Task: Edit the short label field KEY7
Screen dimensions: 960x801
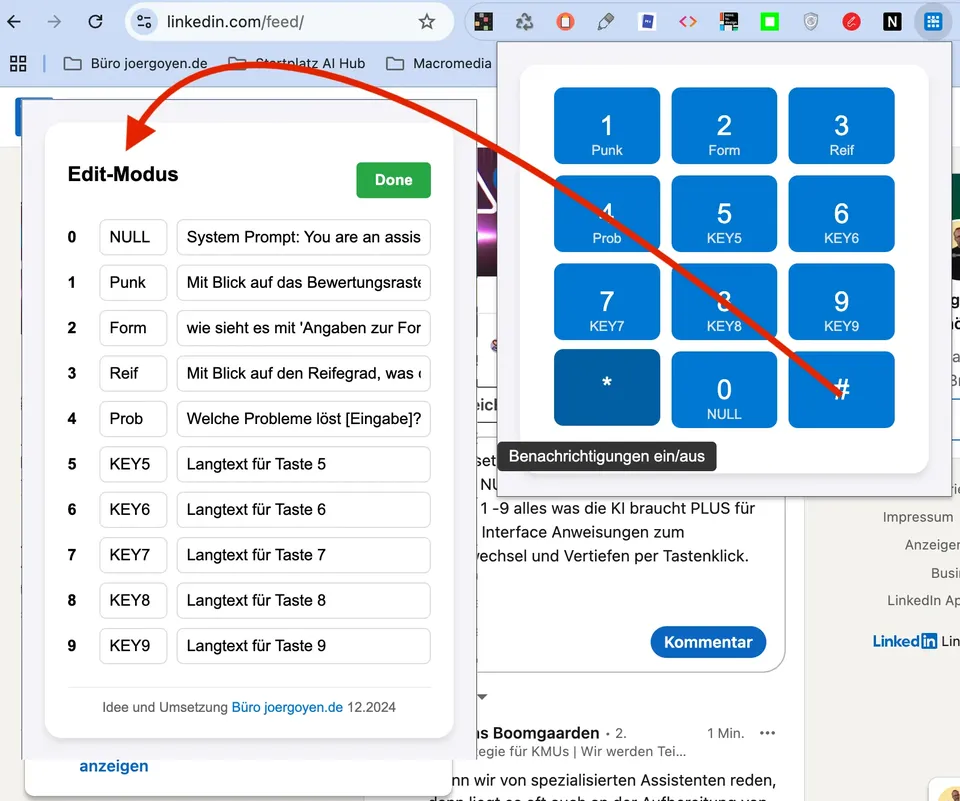Action: pos(133,555)
